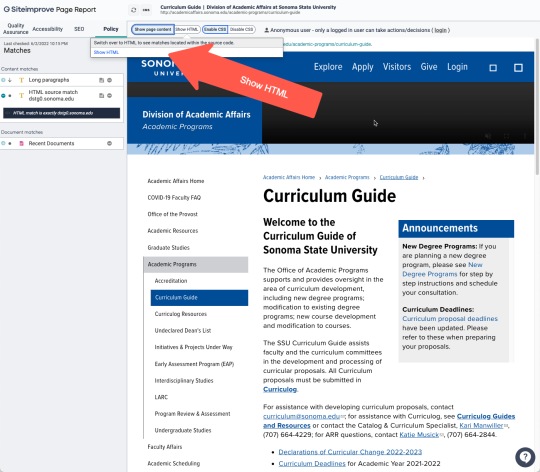The width and height of the screenshot is (540, 472).
Task: Expand the Long paragraphs arrow
Action: pyautogui.click(x=10, y=80)
